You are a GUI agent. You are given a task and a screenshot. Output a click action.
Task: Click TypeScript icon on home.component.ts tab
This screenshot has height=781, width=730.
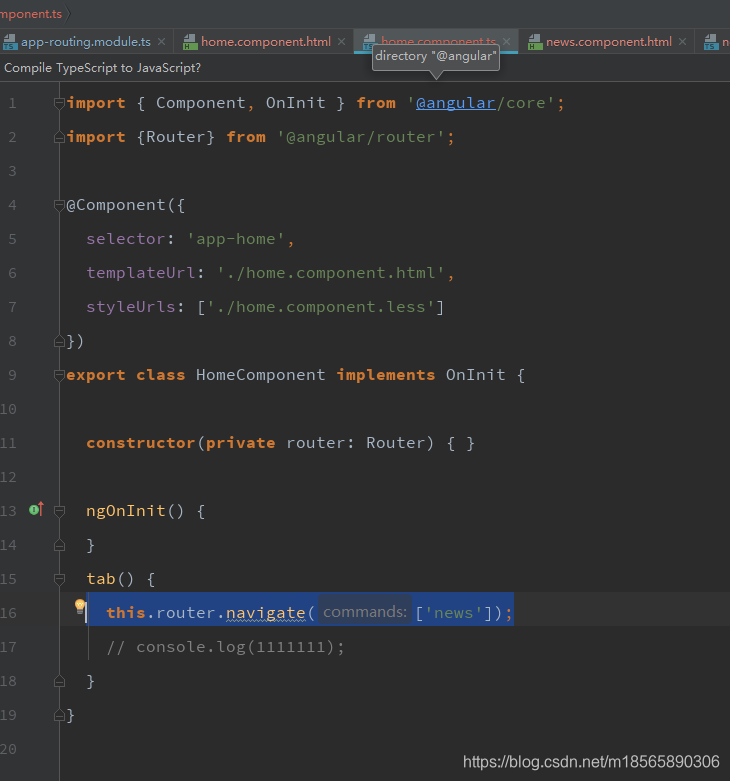pos(369,41)
